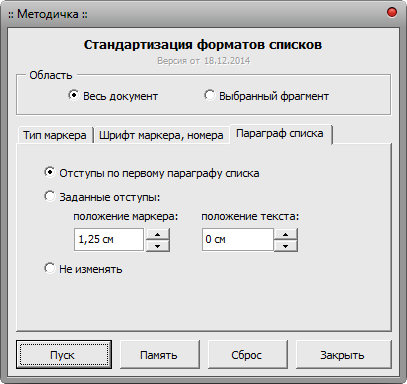Decrease text position with down arrow
This screenshot has height=384, width=407.
286,246
